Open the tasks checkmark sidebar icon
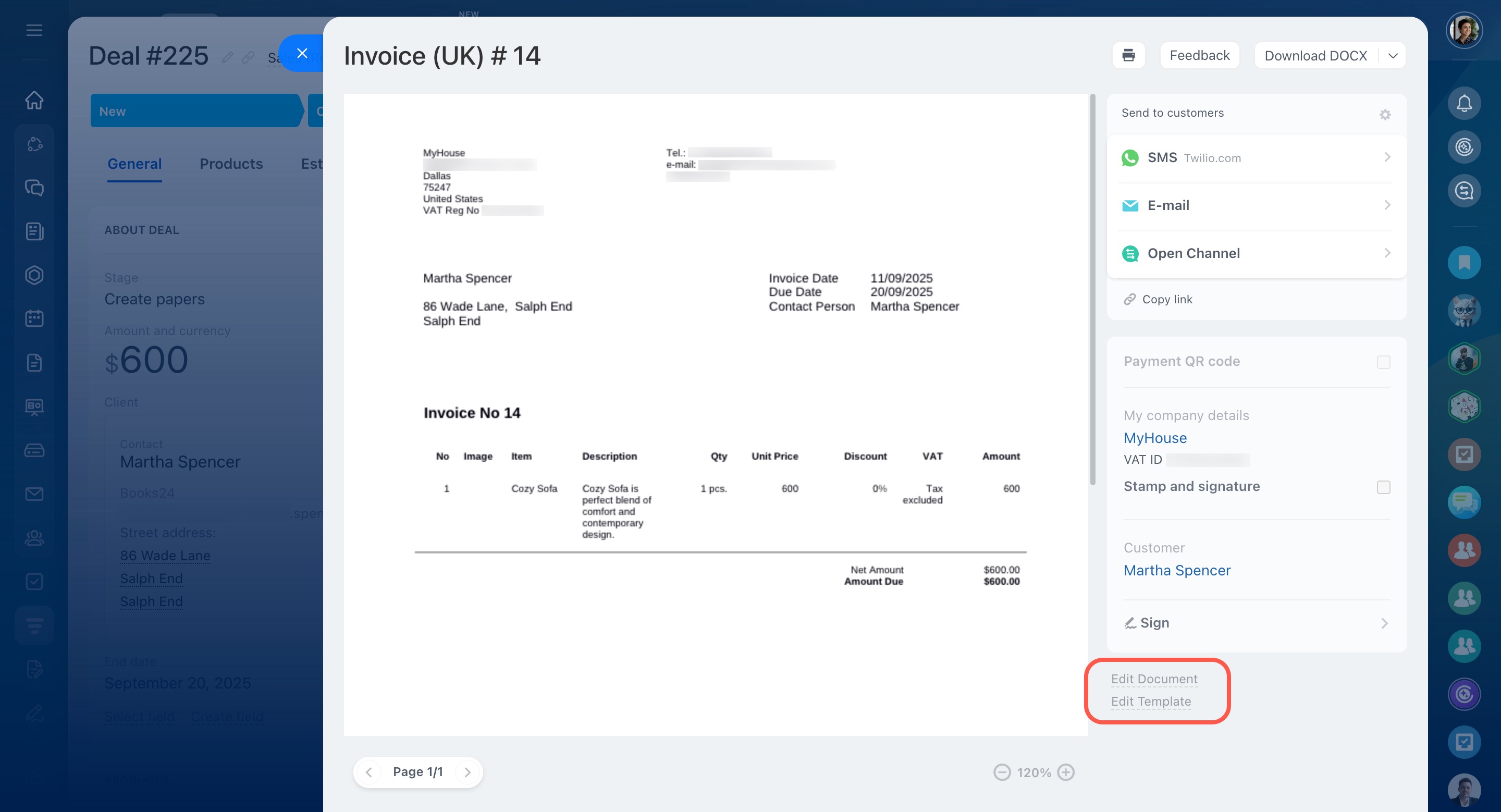 34,581
